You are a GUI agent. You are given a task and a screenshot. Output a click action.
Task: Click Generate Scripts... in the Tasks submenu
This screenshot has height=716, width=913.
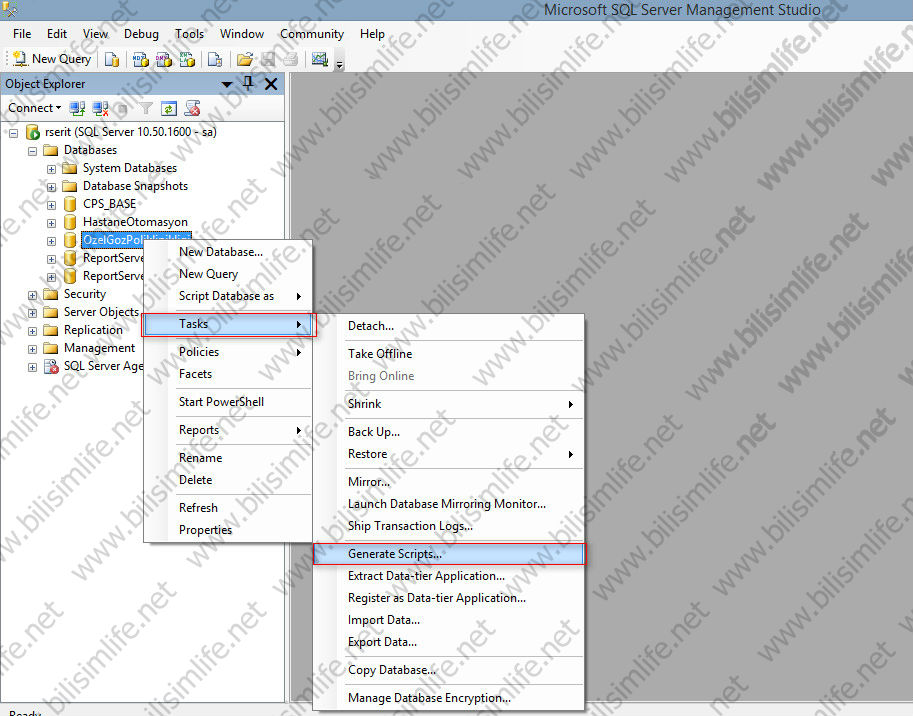click(448, 554)
